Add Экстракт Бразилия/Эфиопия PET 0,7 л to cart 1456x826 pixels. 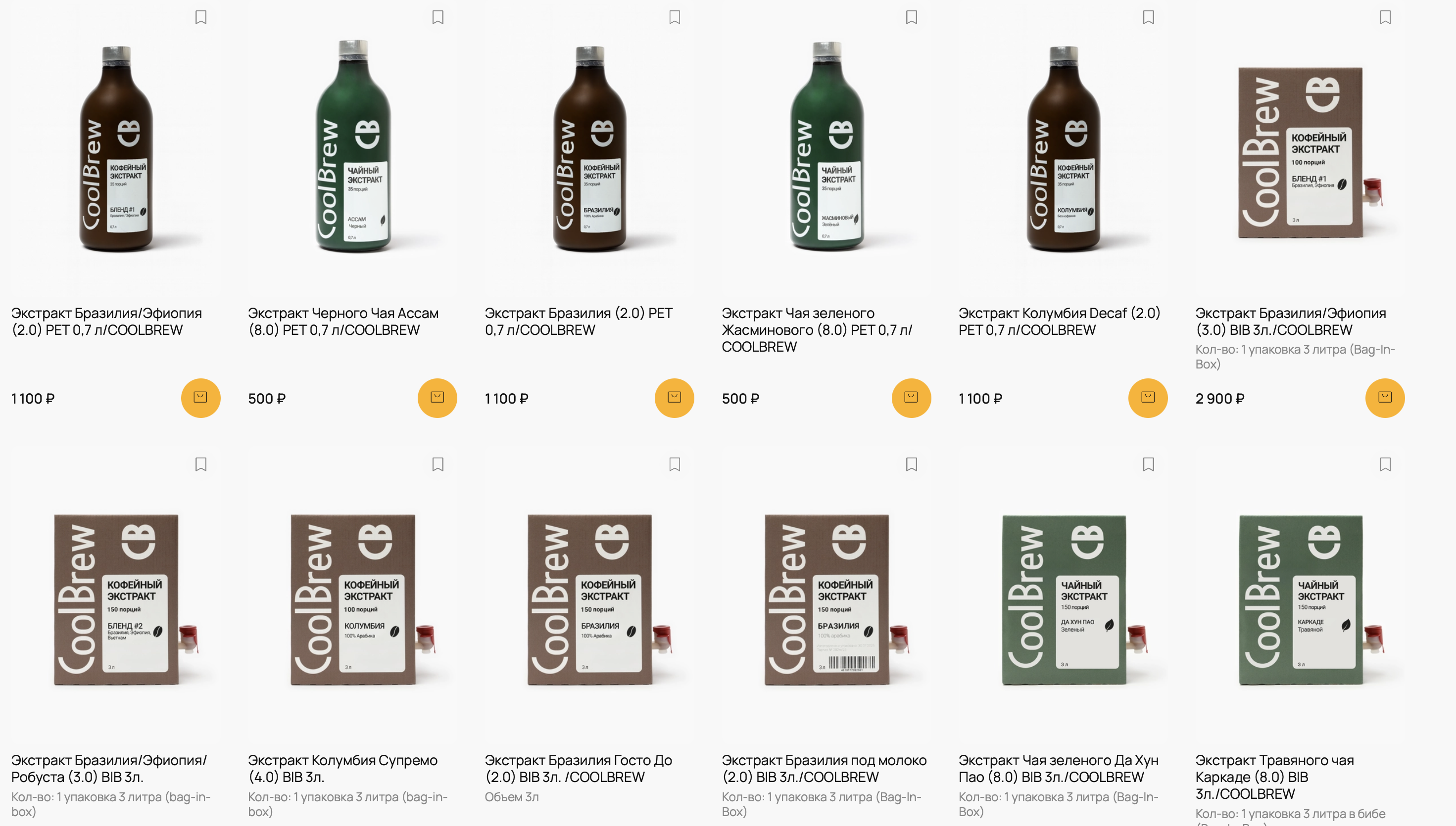point(200,398)
